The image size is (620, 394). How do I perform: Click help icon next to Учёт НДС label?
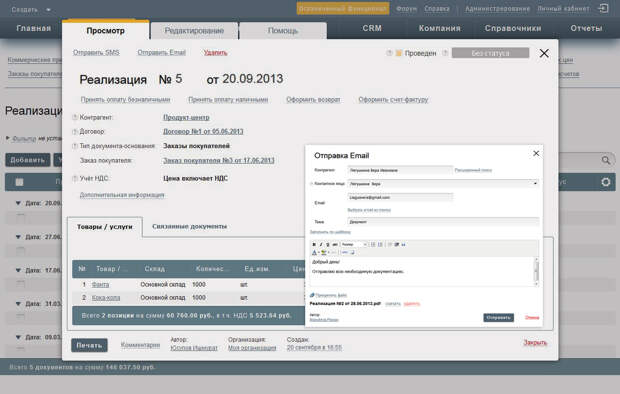pos(75,179)
